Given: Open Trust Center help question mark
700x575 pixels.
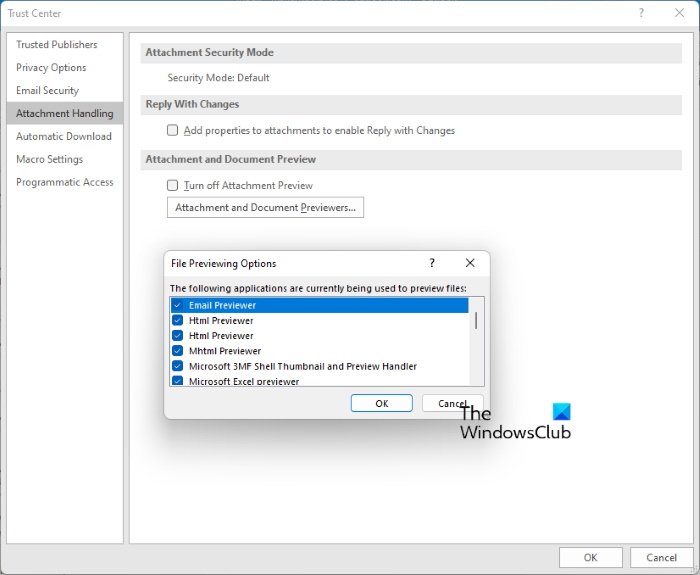Looking at the screenshot, I should pyautogui.click(x=641, y=13).
